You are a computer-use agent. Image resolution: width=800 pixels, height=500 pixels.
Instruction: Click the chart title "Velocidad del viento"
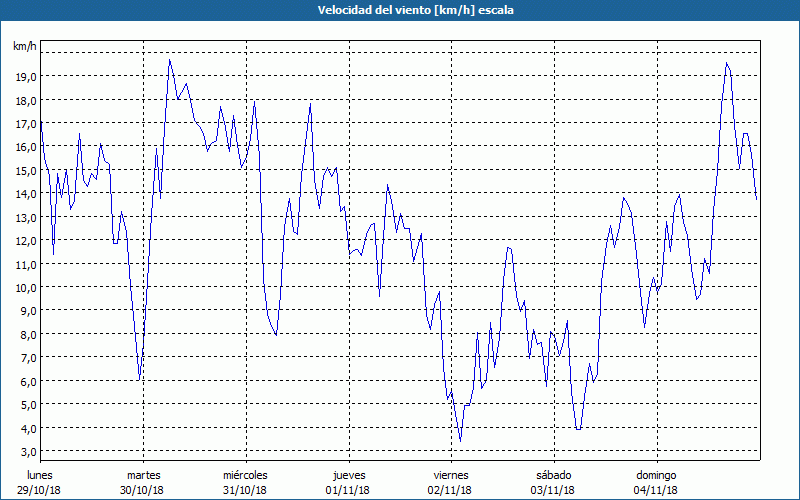pyautogui.click(x=402, y=10)
